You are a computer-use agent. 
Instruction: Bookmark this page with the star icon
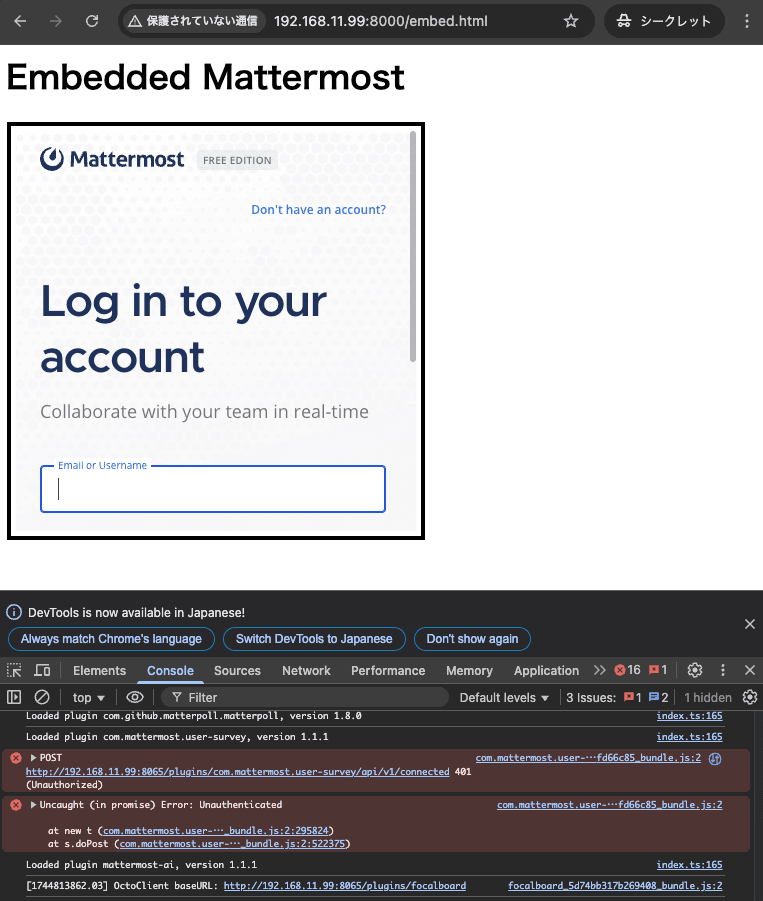coord(571,21)
